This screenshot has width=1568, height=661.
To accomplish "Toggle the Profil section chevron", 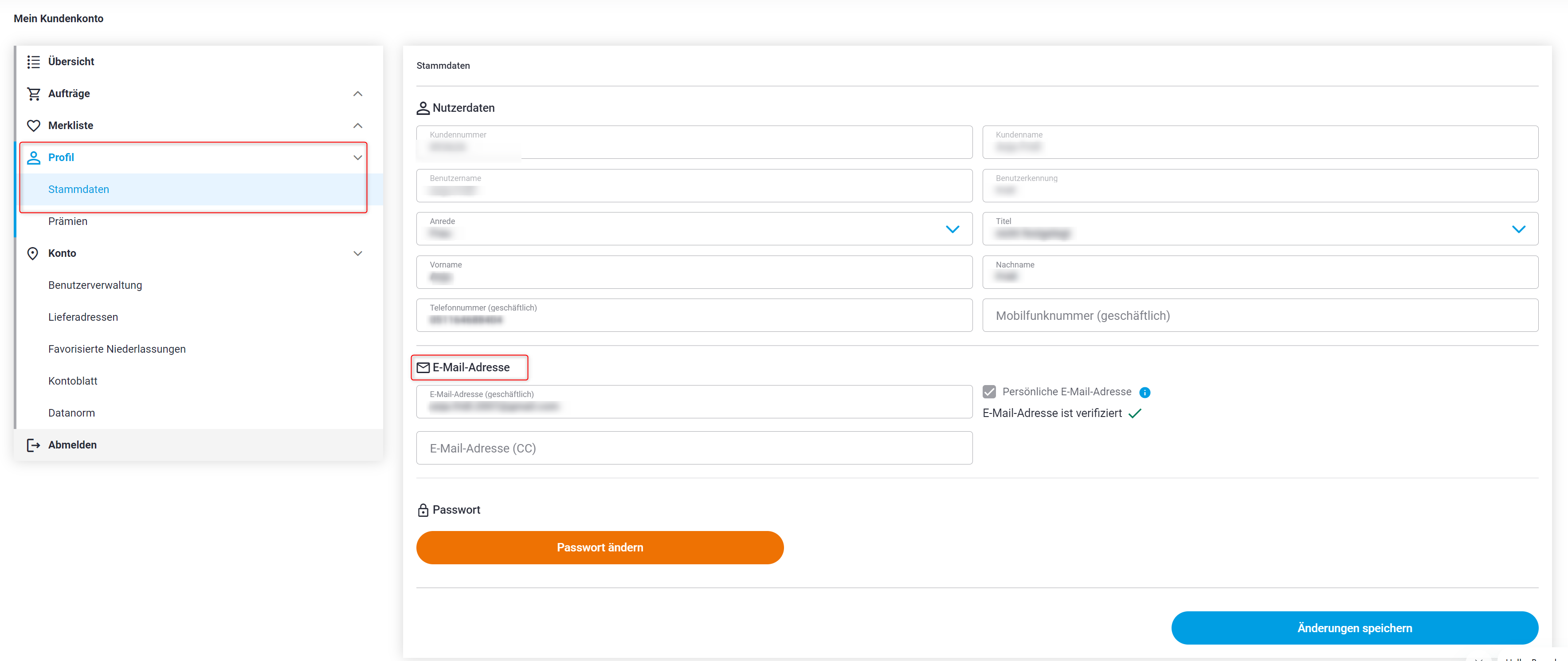I will (358, 157).
